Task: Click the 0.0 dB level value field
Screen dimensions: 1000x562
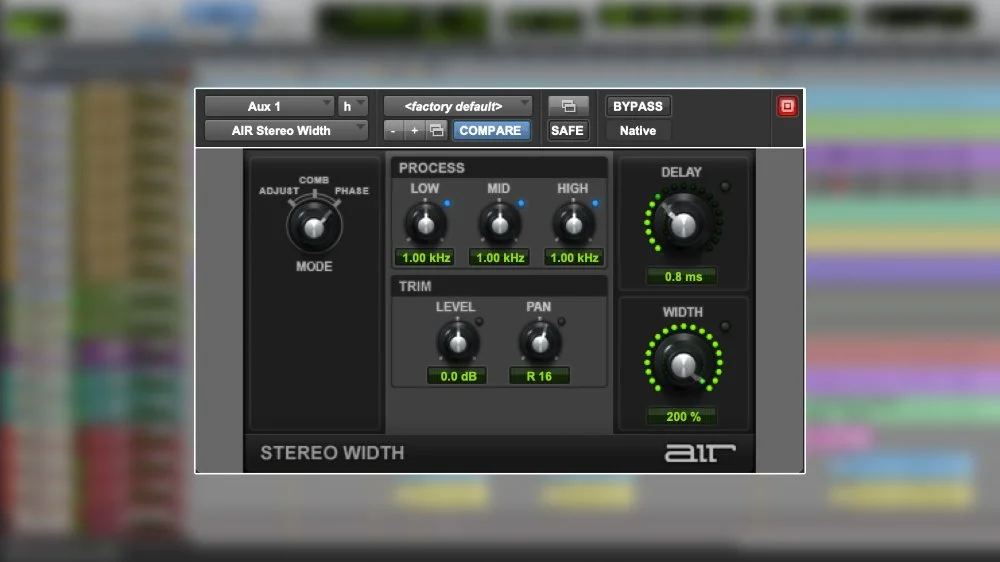Action: click(457, 376)
